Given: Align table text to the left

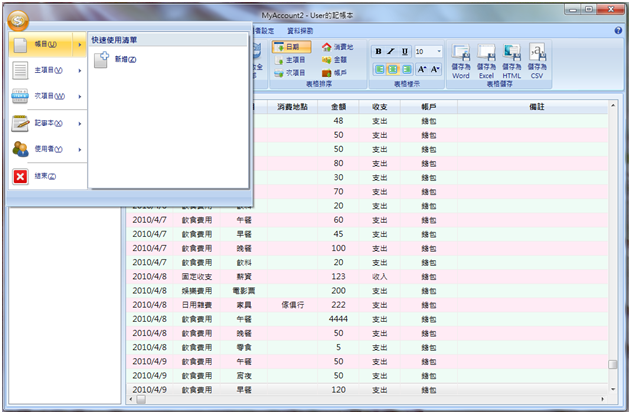Looking at the screenshot, I should (379, 69).
